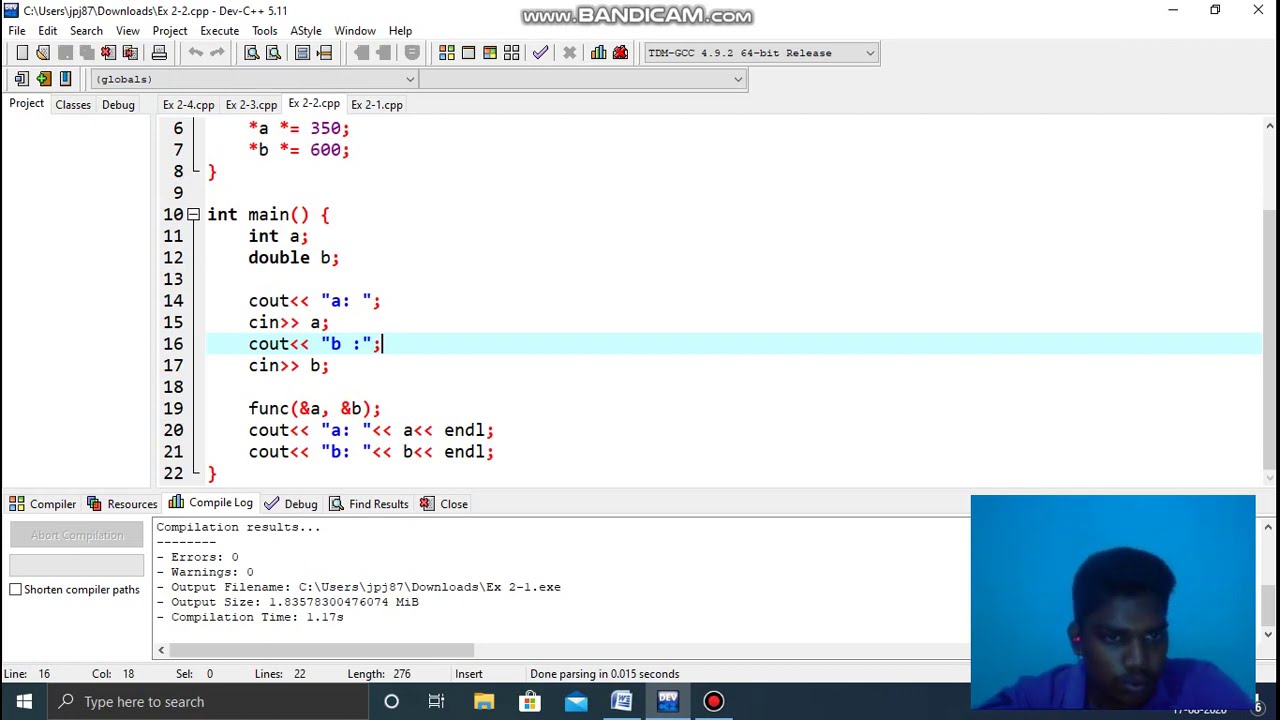This screenshot has width=1280, height=720.
Task: Click 'Errors: 0' log line
Action: [197, 557]
